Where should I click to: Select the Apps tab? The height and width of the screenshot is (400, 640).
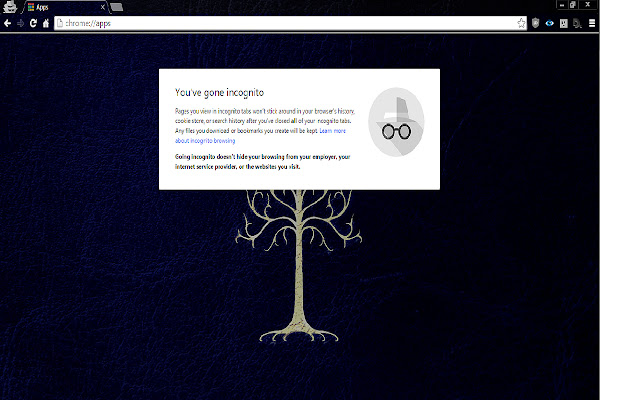(63, 7)
